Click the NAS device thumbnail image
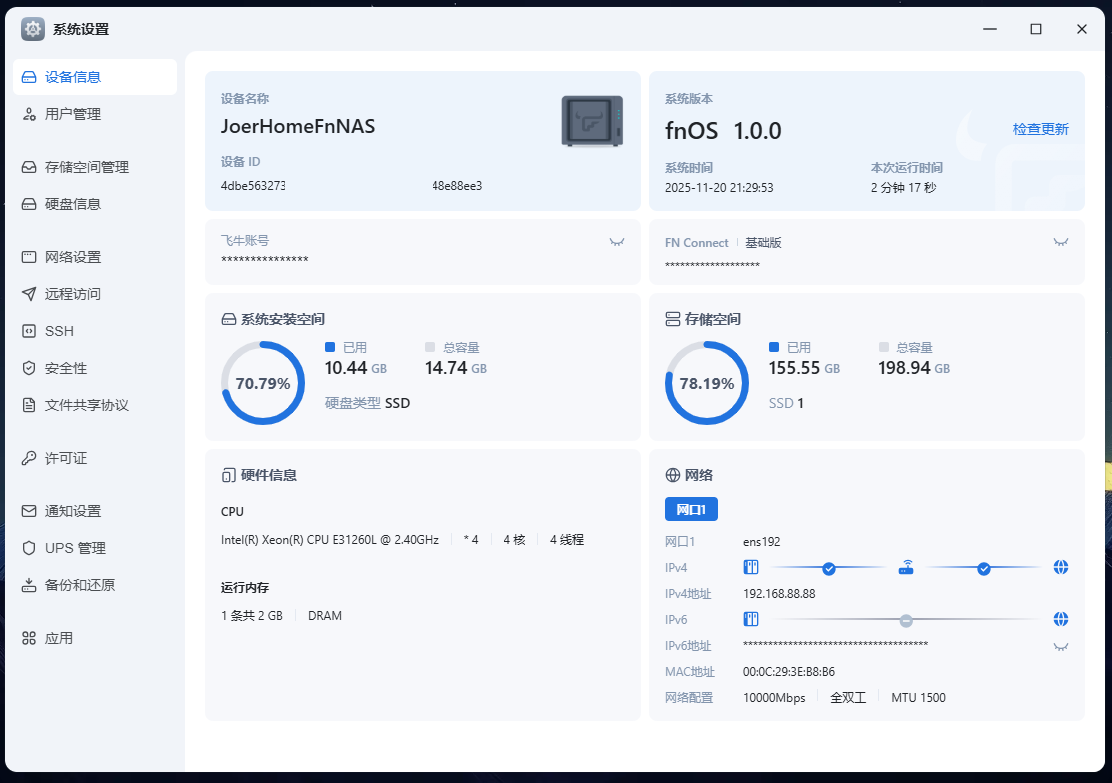Image resolution: width=1112 pixels, height=783 pixels. (x=592, y=122)
